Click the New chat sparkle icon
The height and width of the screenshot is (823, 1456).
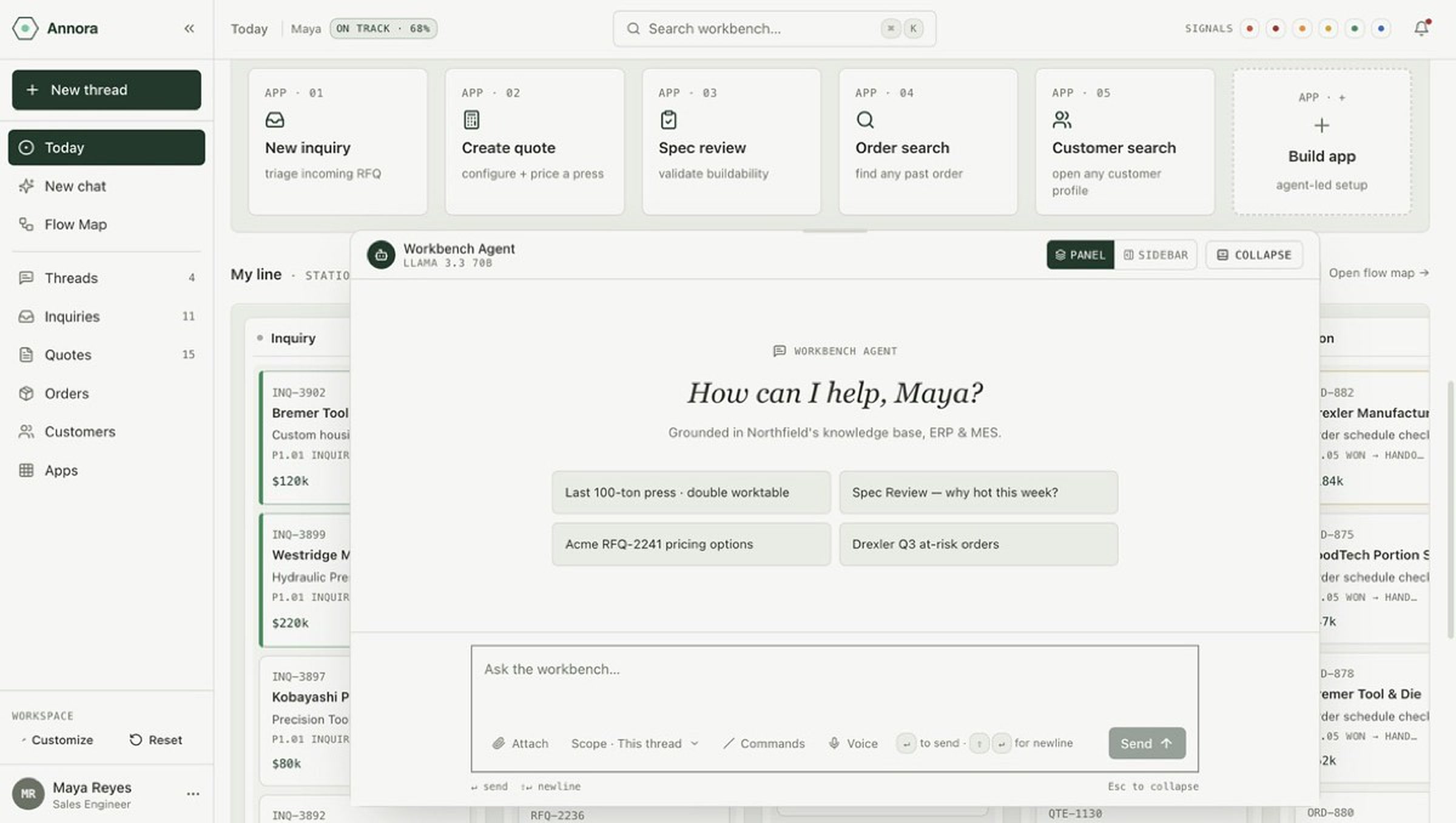(26, 186)
